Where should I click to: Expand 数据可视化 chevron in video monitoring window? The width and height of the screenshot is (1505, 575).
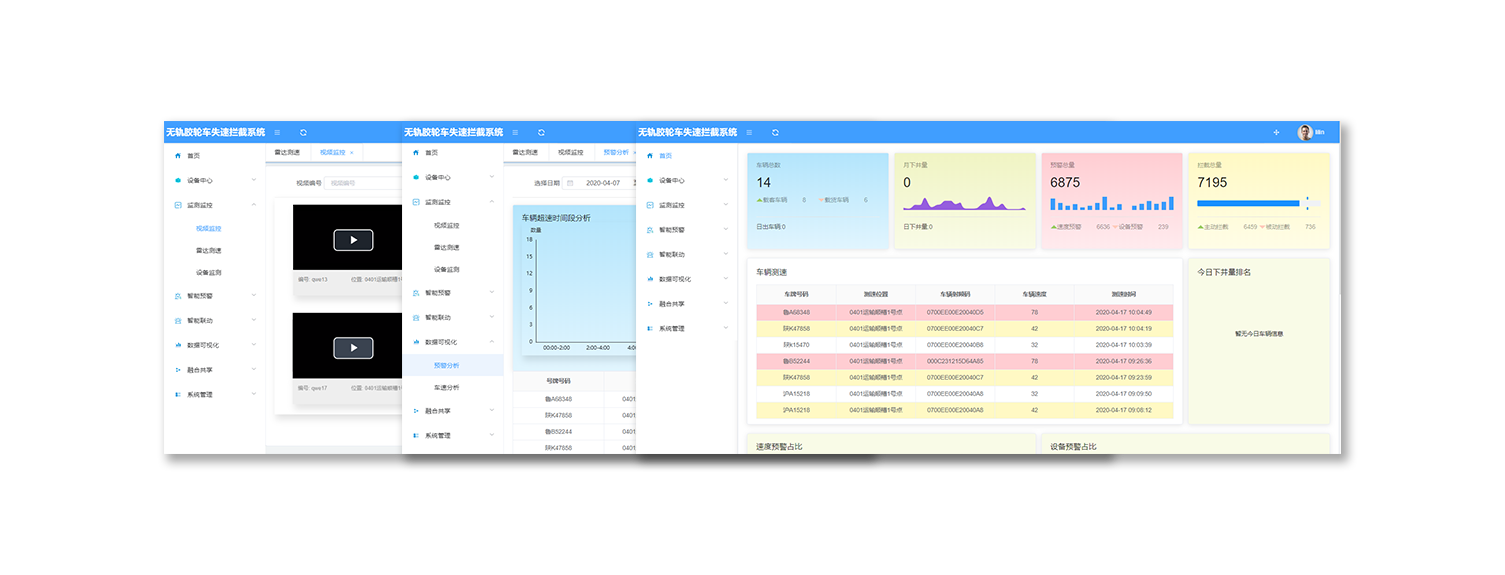pos(254,345)
